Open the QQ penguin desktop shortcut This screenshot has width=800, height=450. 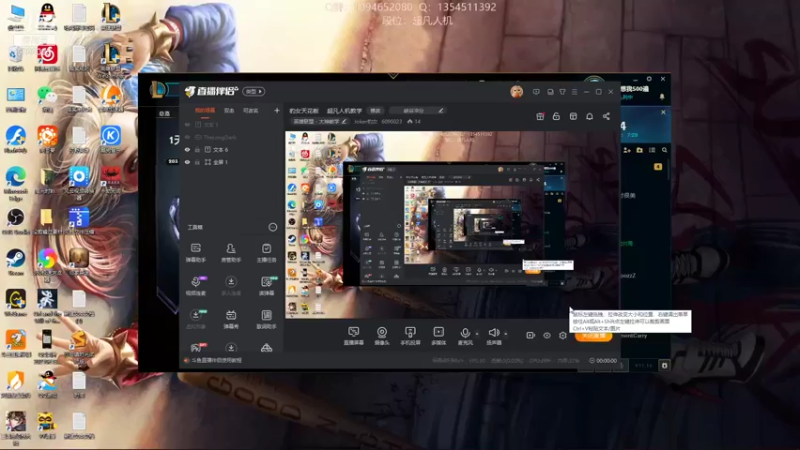click(47, 16)
